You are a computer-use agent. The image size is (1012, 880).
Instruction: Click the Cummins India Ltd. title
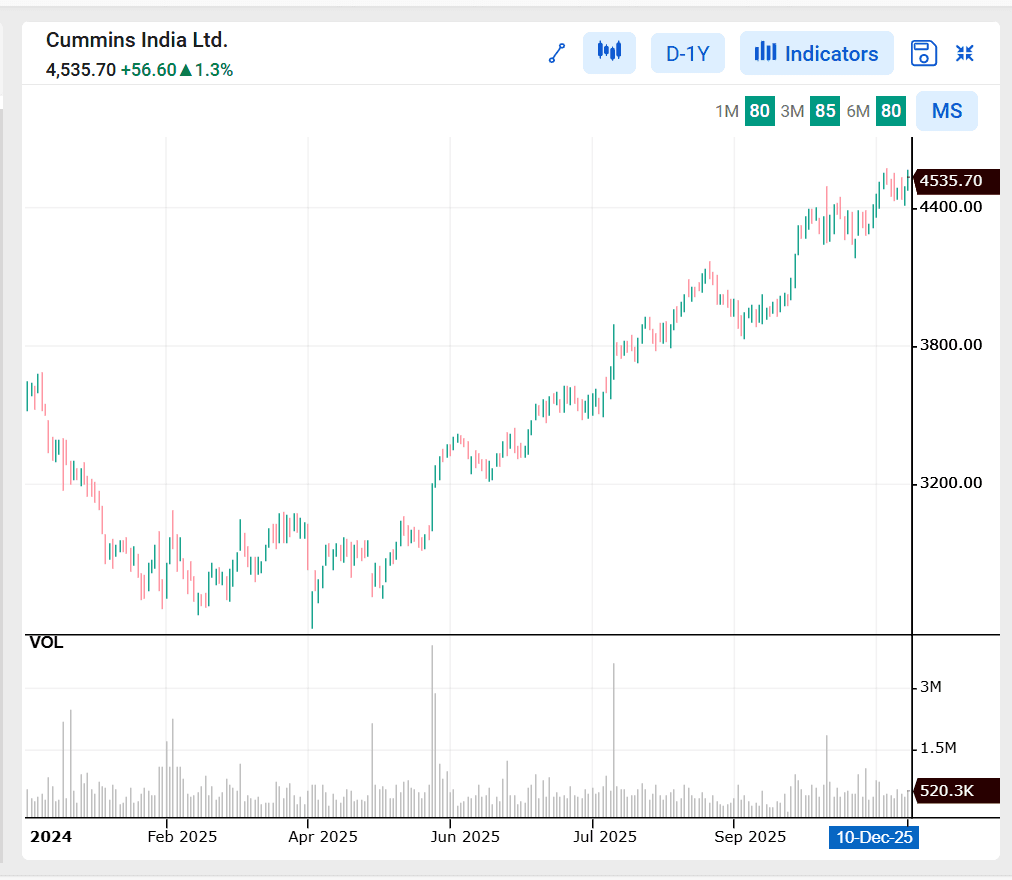coord(137,40)
